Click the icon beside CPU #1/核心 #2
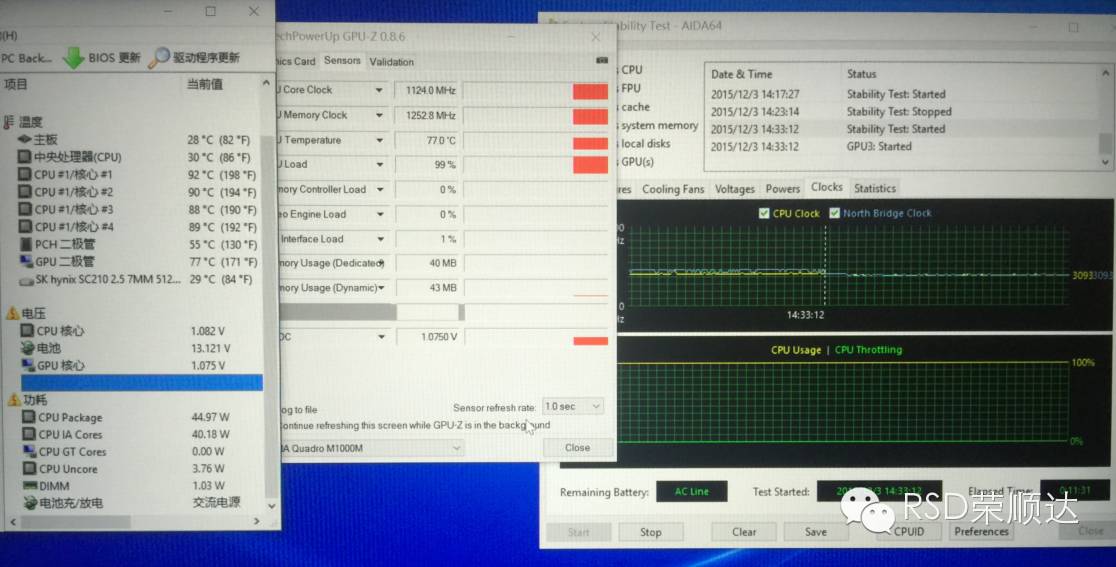Image resolution: width=1116 pixels, height=567 pixels. tap(25, 191)
